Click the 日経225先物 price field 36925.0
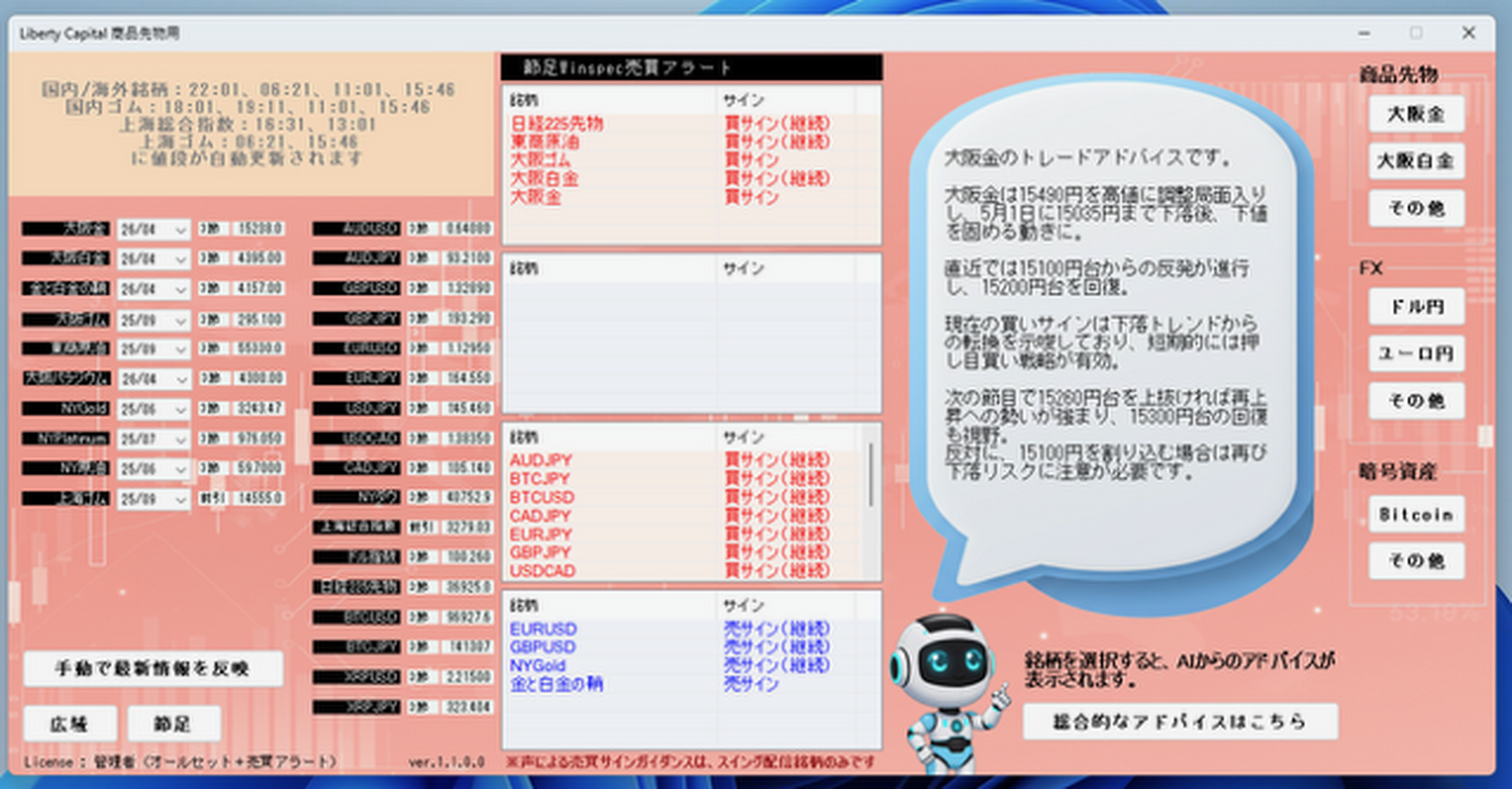 (467, 587)
